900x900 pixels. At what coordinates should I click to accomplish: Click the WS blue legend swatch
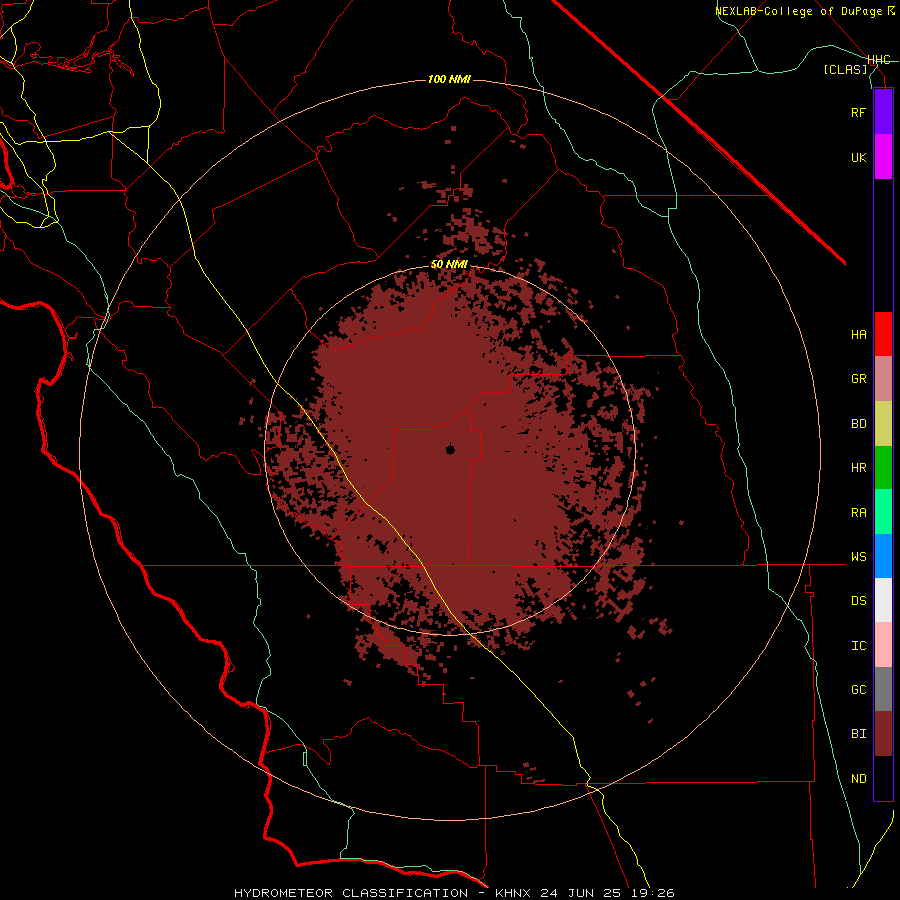click(x=883, y=556)
